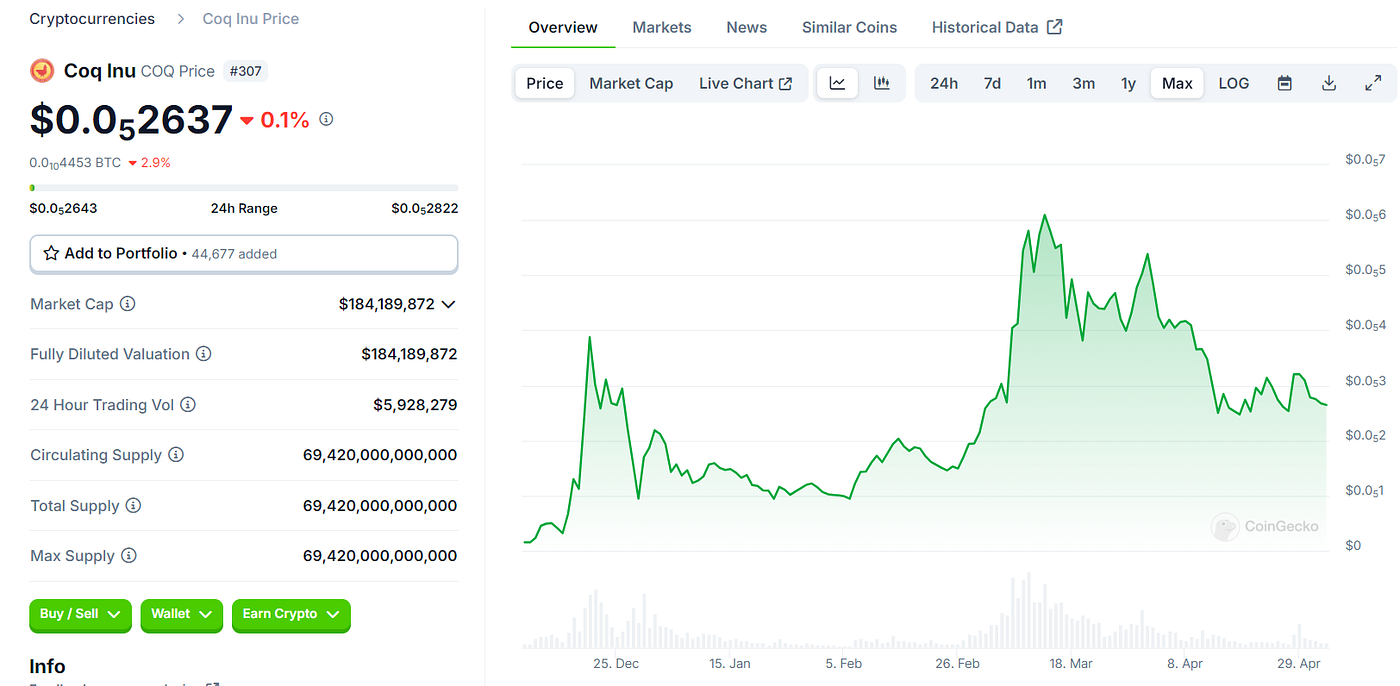The image size is (1400, 686).
Task: Click the 24h Range progress bar
Action: click(x=244, y=188)
